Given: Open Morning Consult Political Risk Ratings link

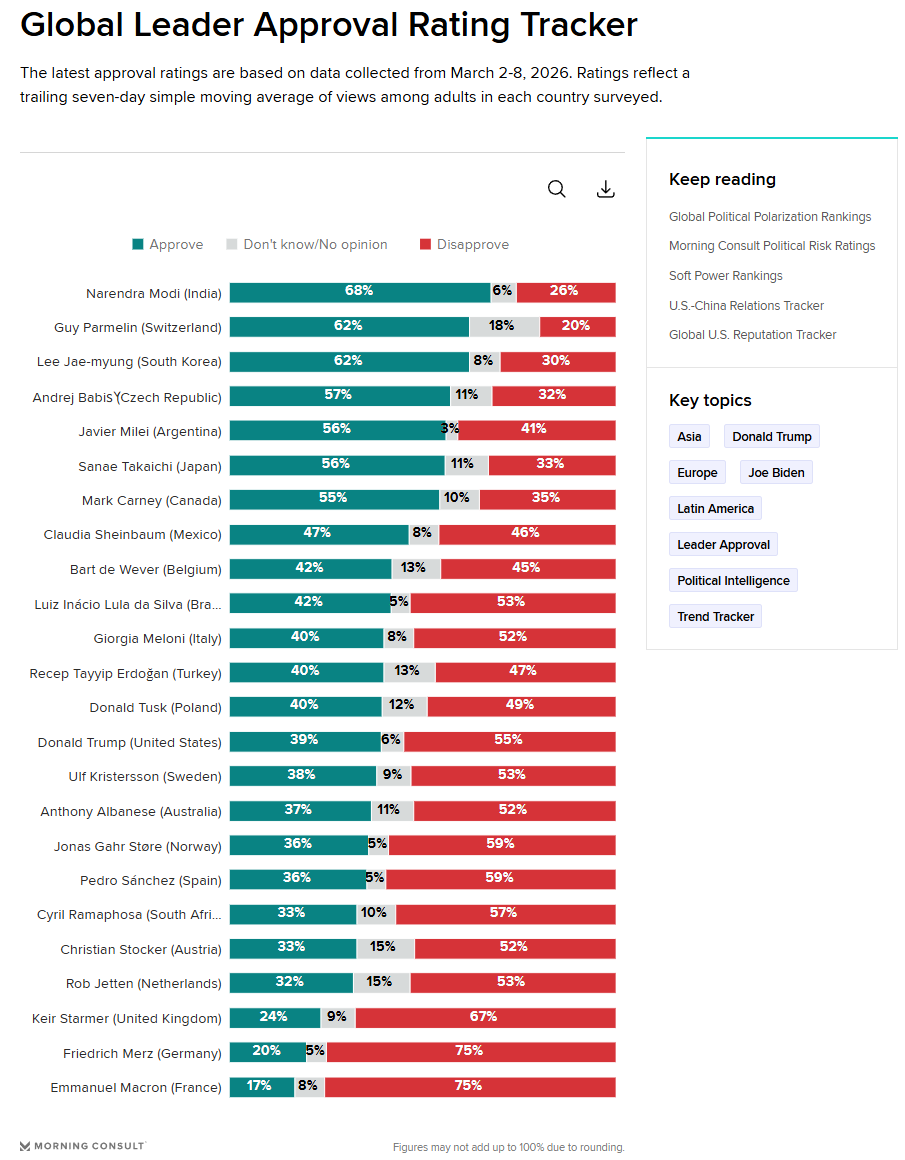Looking at the screenshot, I should click(x=772, y=246).
